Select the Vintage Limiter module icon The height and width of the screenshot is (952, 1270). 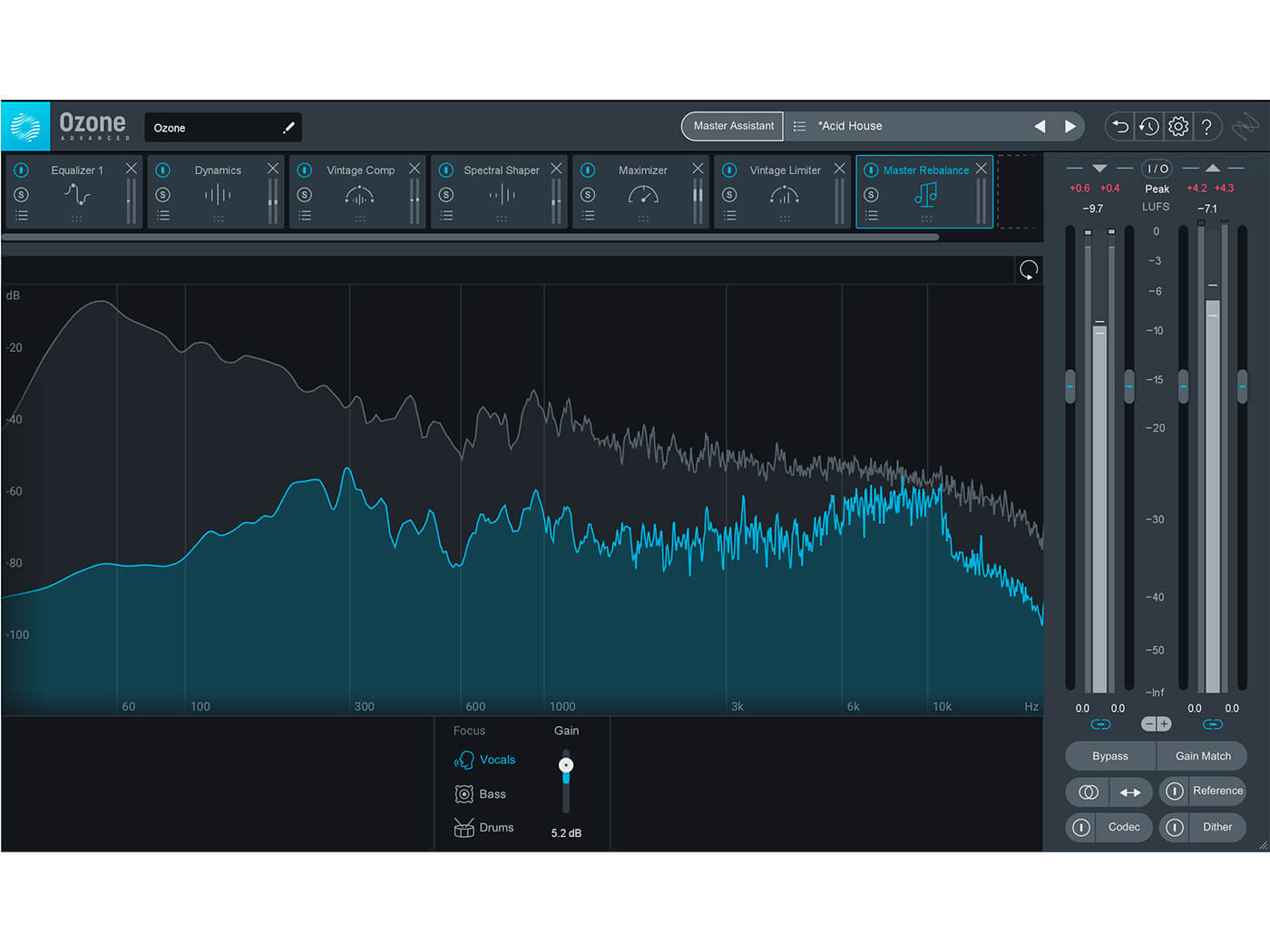click(x=785, y=194)
